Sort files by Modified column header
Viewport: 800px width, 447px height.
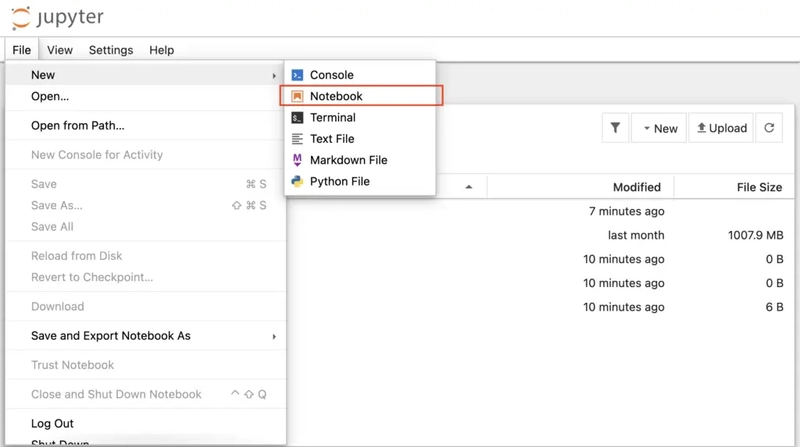(x=636, y=187)
